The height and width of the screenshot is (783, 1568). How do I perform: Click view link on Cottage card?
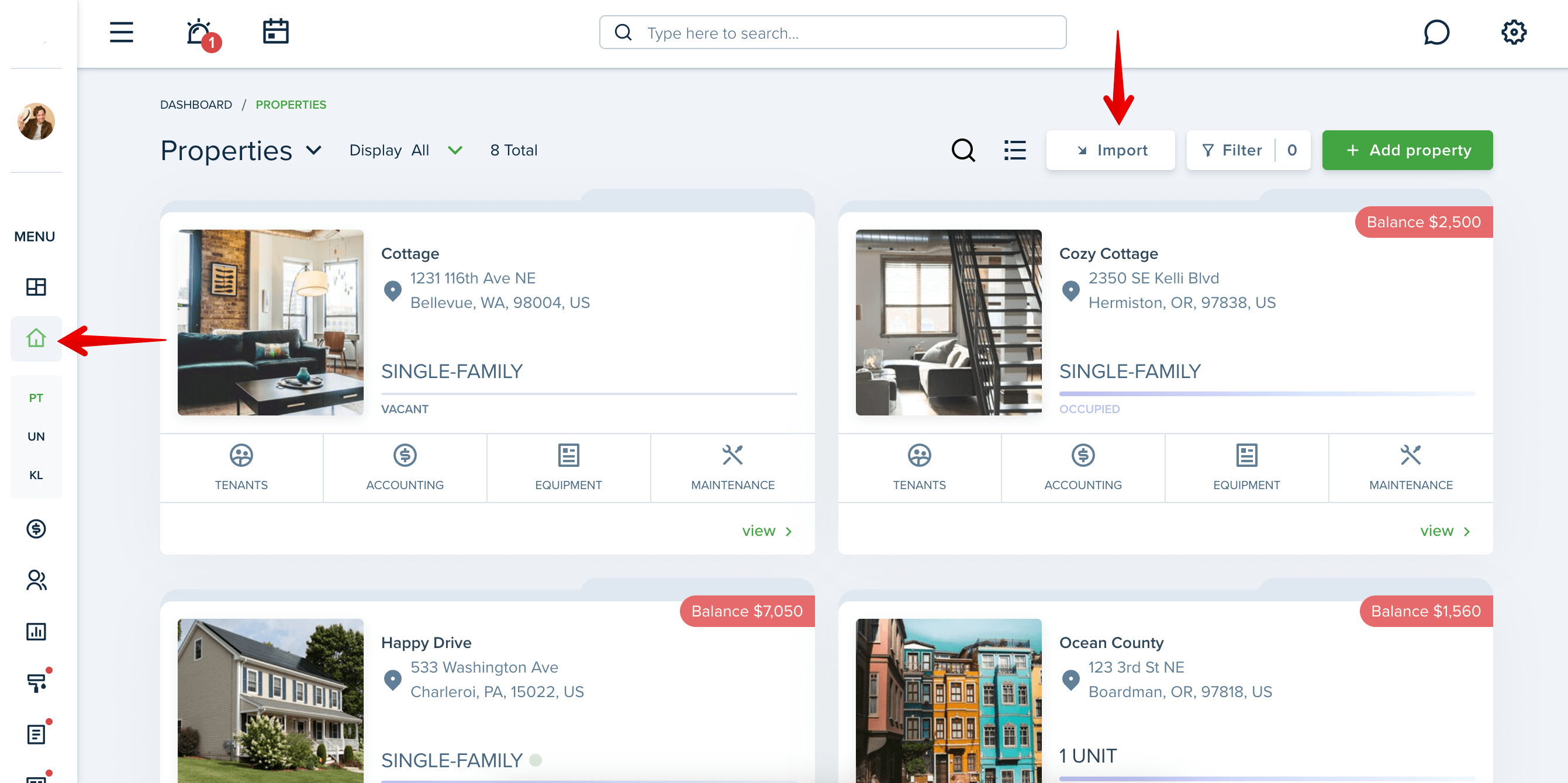point(767,531)
